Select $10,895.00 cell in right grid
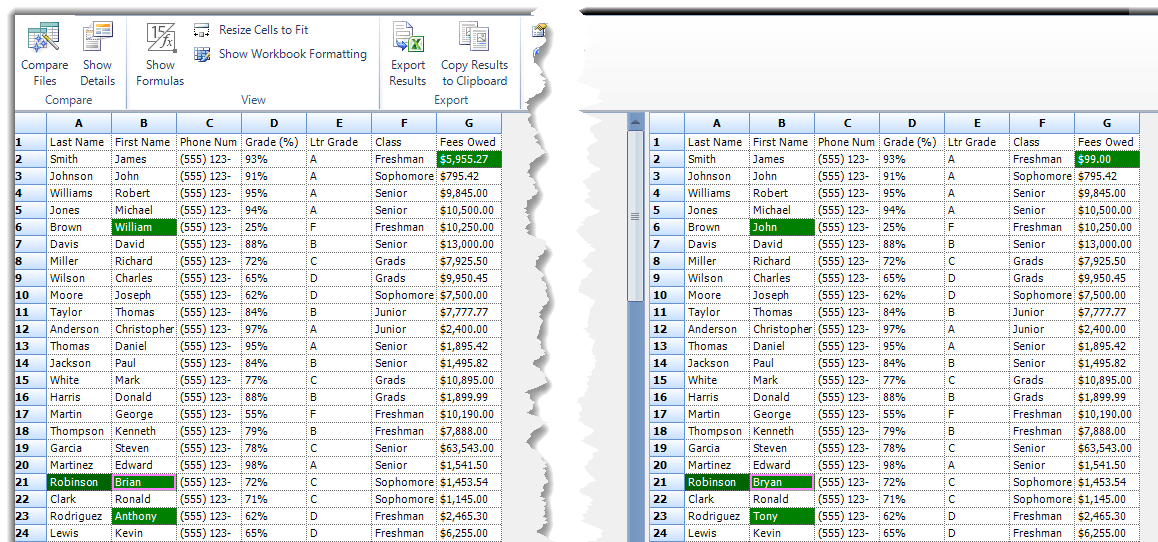 (x=1107, y=380)
